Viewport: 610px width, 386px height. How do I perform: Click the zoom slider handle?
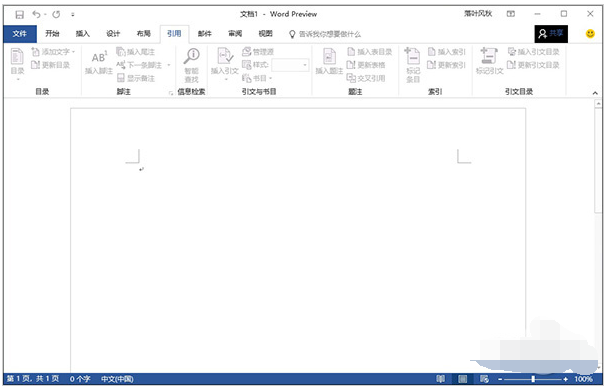click(533, 379)
